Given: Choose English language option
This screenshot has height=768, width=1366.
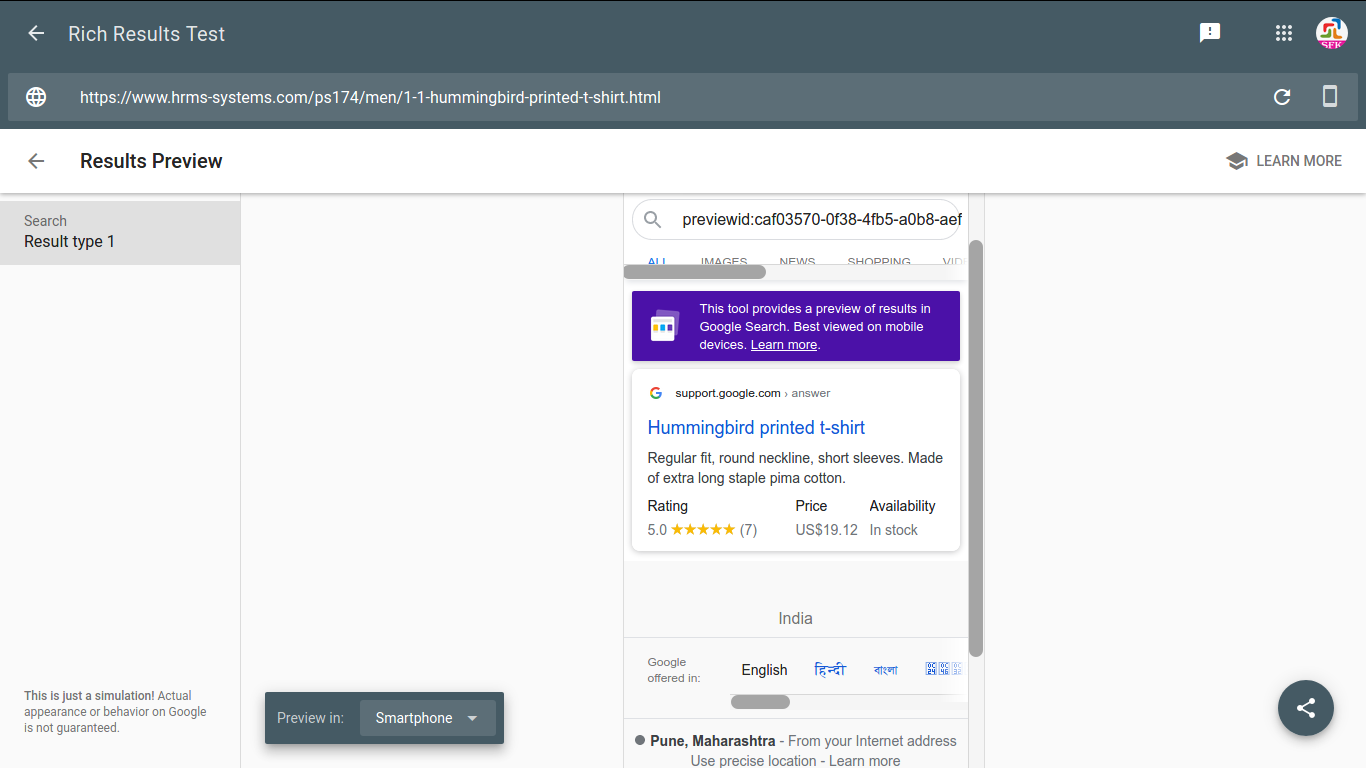Looking at the screenshot, I should 764,670.
